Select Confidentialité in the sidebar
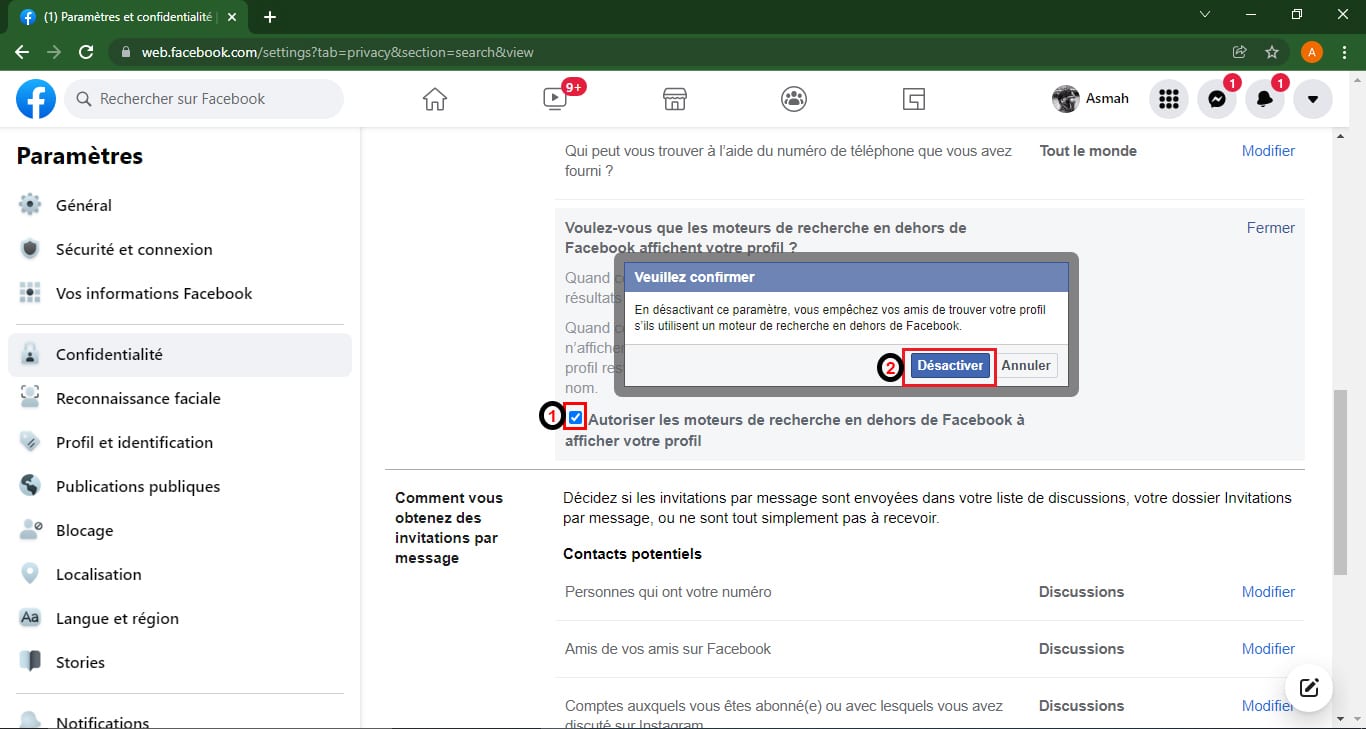 click(180, 354)
